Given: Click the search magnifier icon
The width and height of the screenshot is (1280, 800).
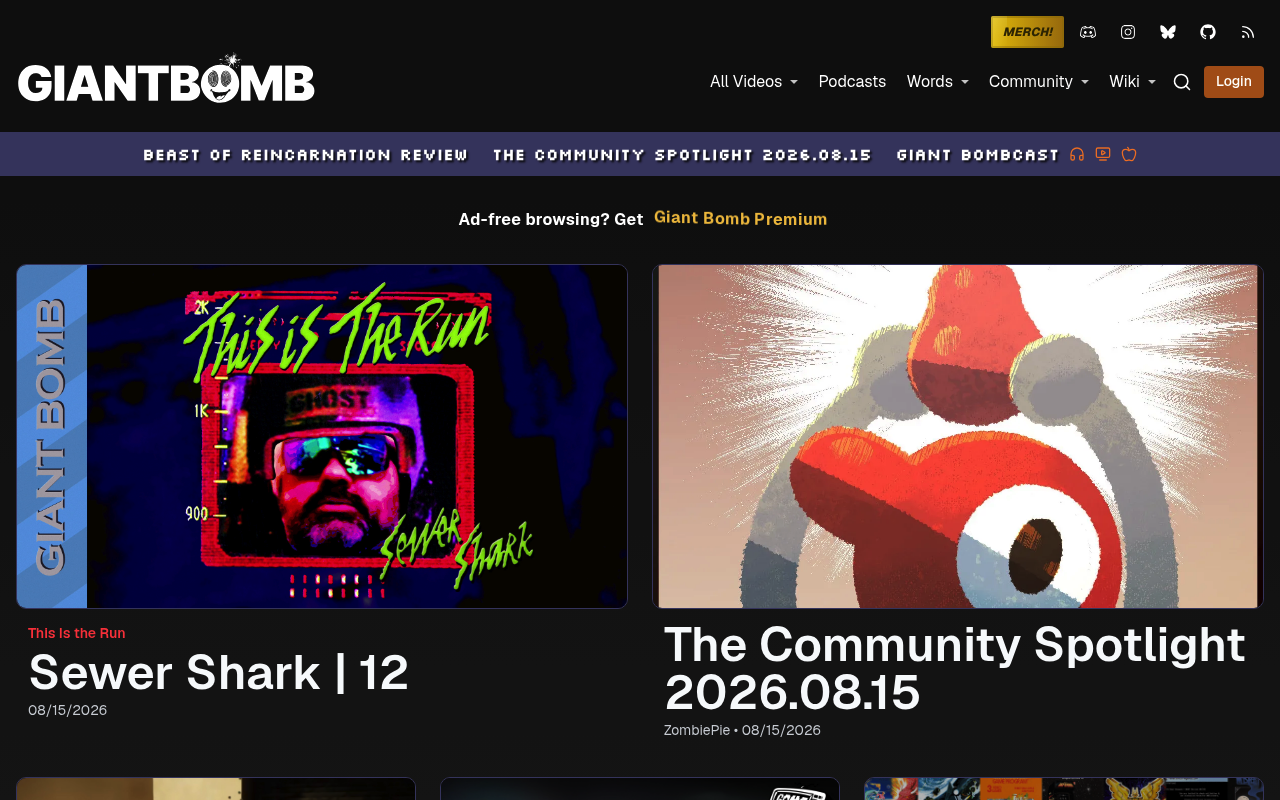Looking at the screenshot, I should coord(1182,82).
